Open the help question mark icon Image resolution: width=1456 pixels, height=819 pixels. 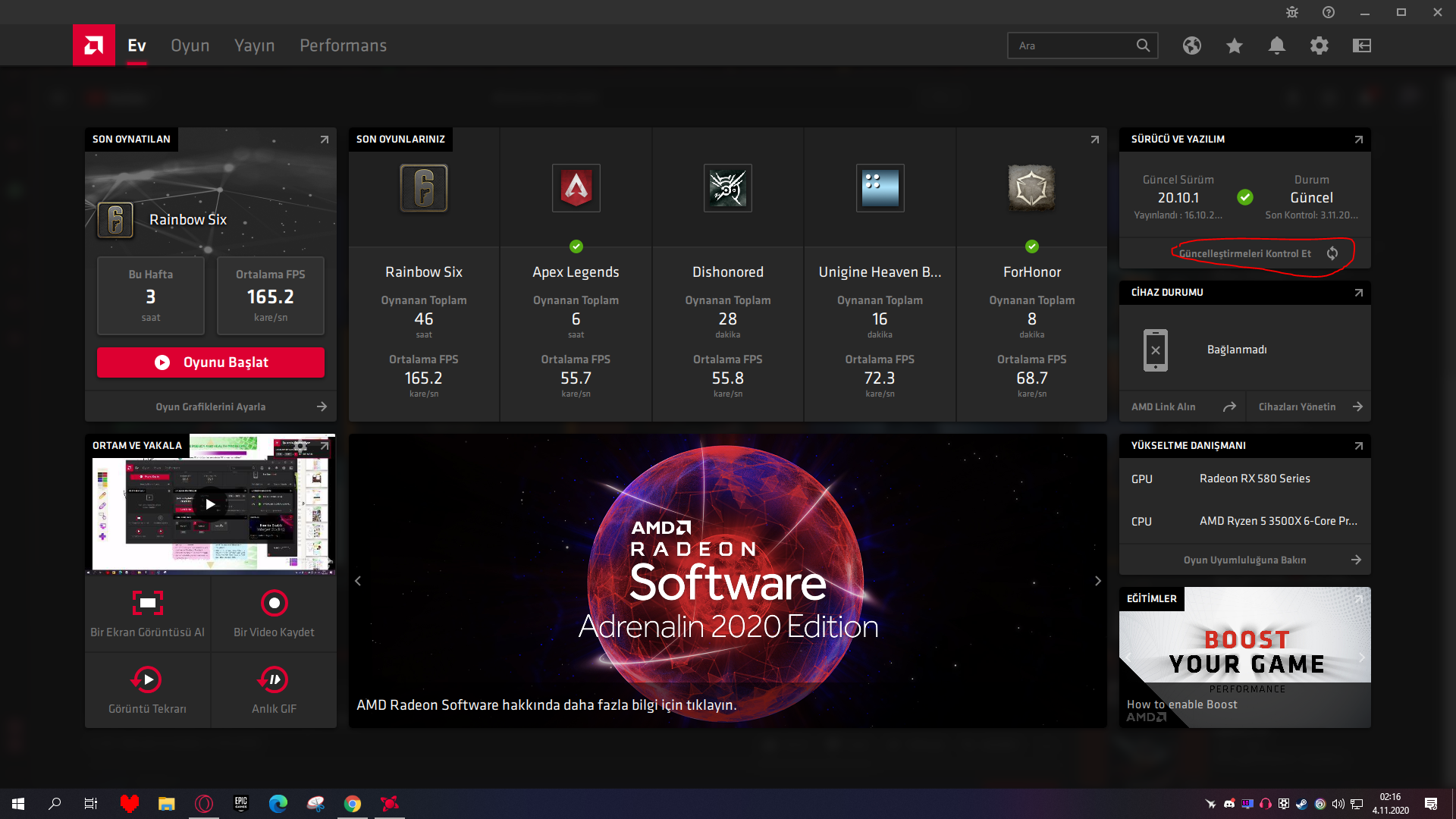point(1329,12)
